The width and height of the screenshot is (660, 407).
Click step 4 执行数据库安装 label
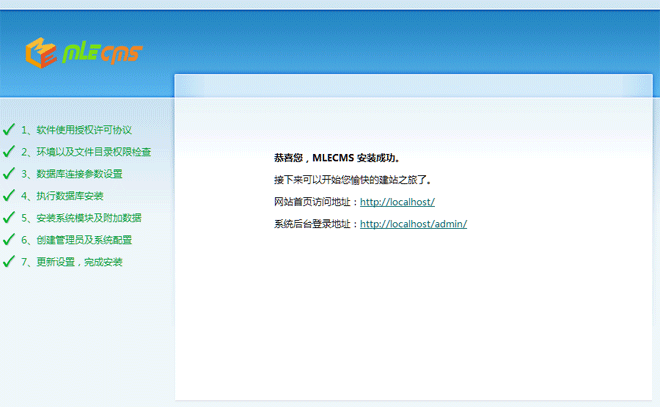62,196
